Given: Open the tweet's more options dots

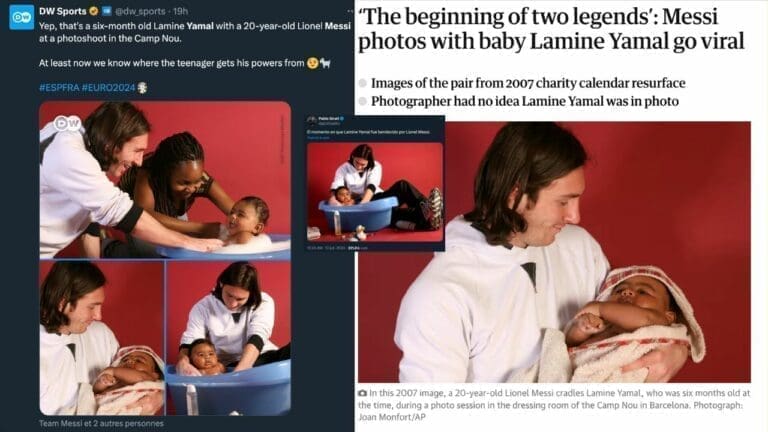Looking at the screenshot, I should [349, 11].
